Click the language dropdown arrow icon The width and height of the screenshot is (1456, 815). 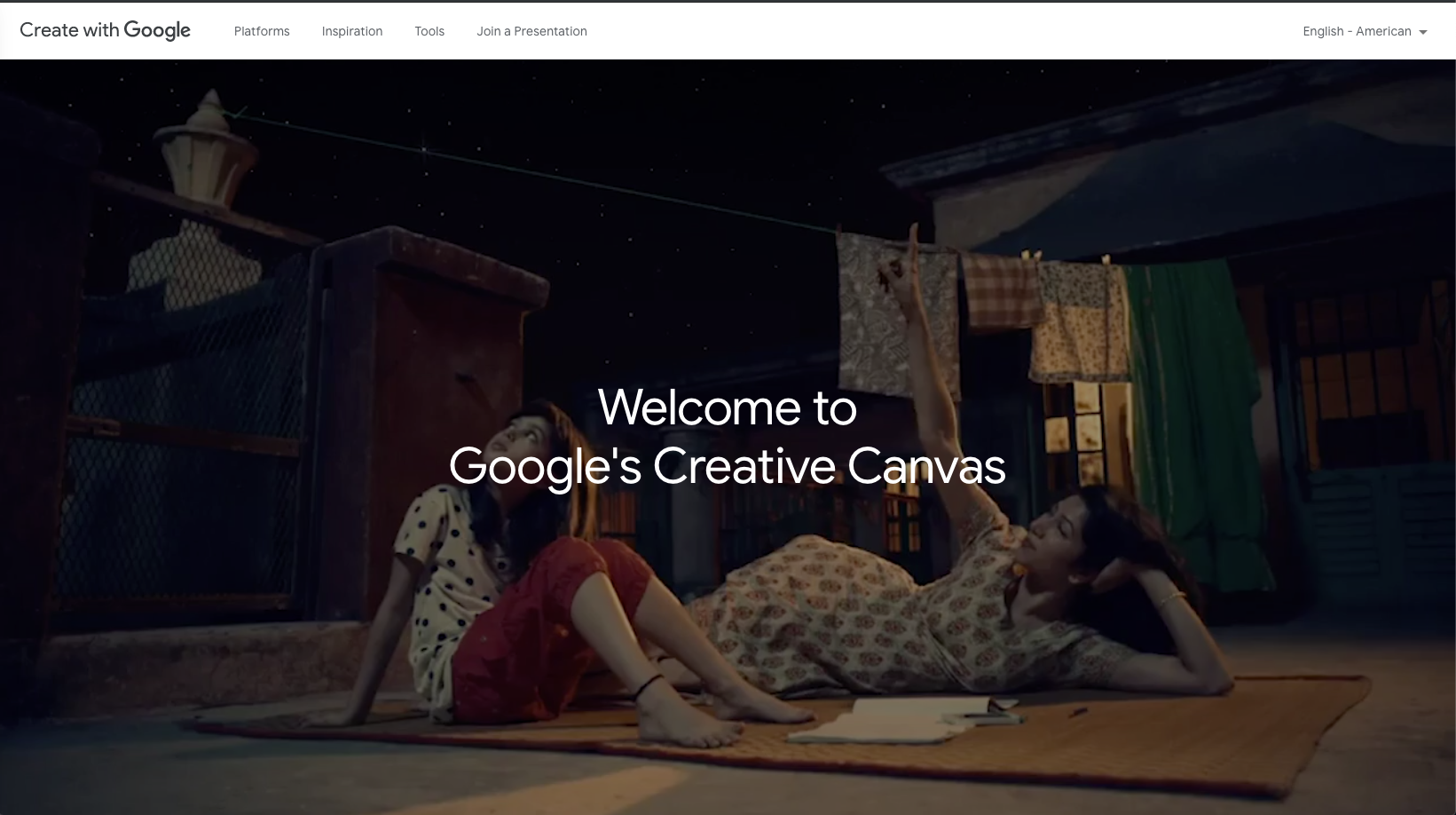coord(1423,32)
